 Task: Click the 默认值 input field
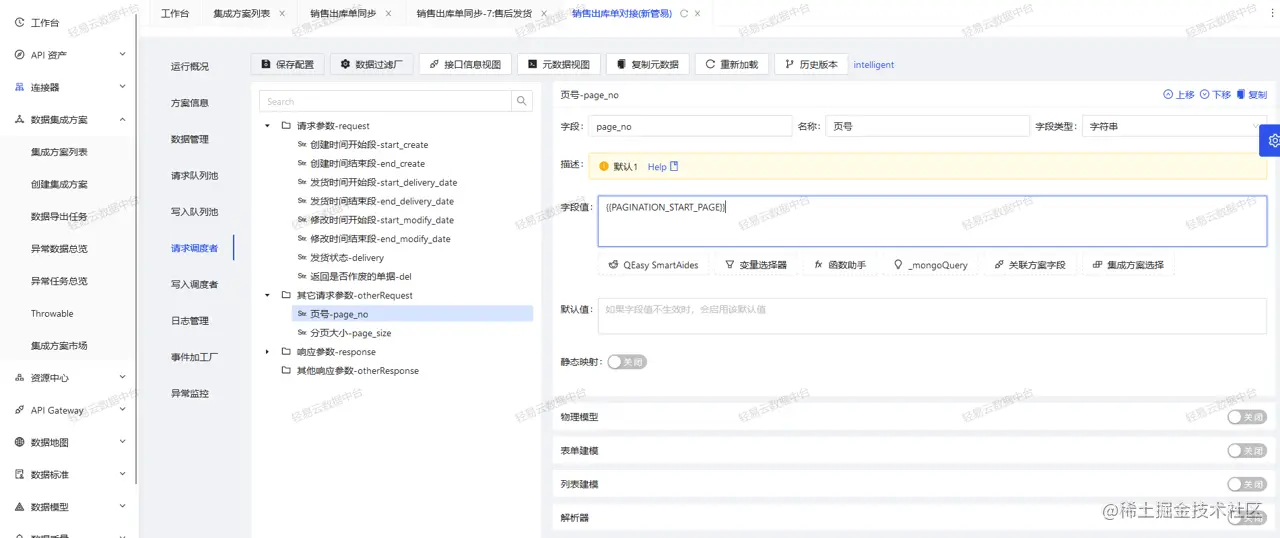coord(932,315)
